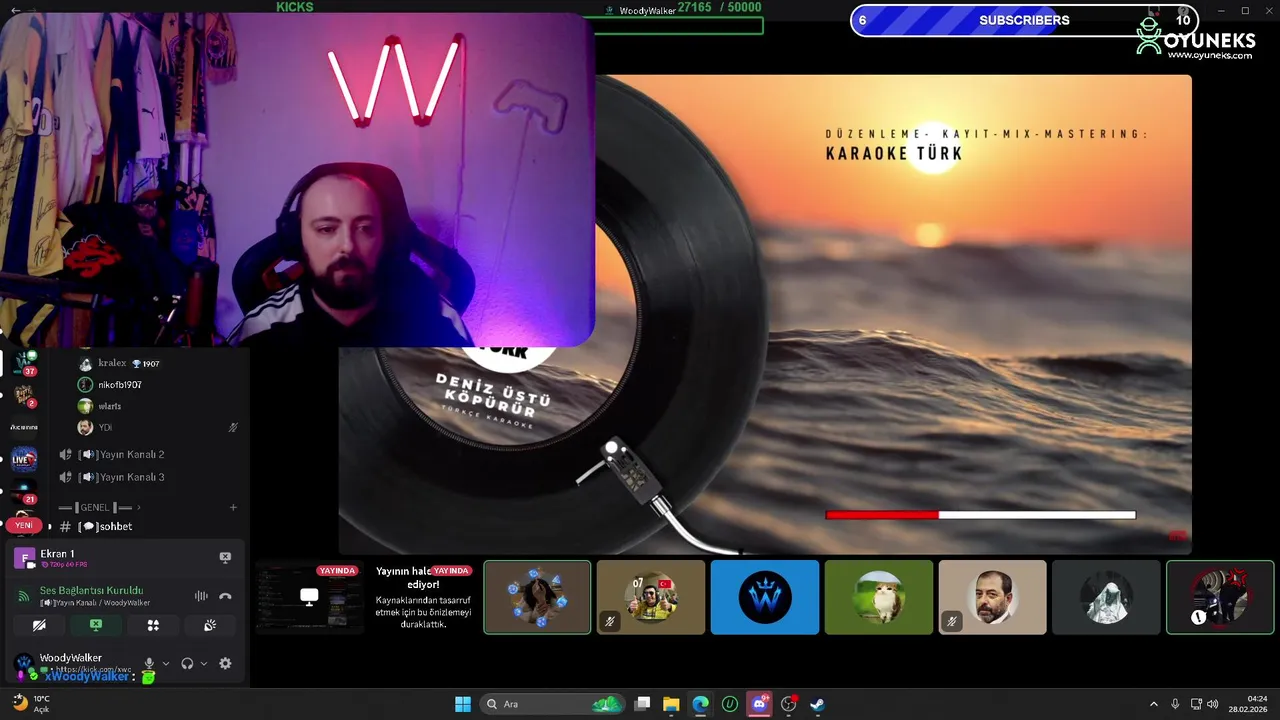Image resolution: width=1280 pixels, height=720 pixels.
Task: Select the bearded man avatar participant tile
Action: tap(993, 597)
